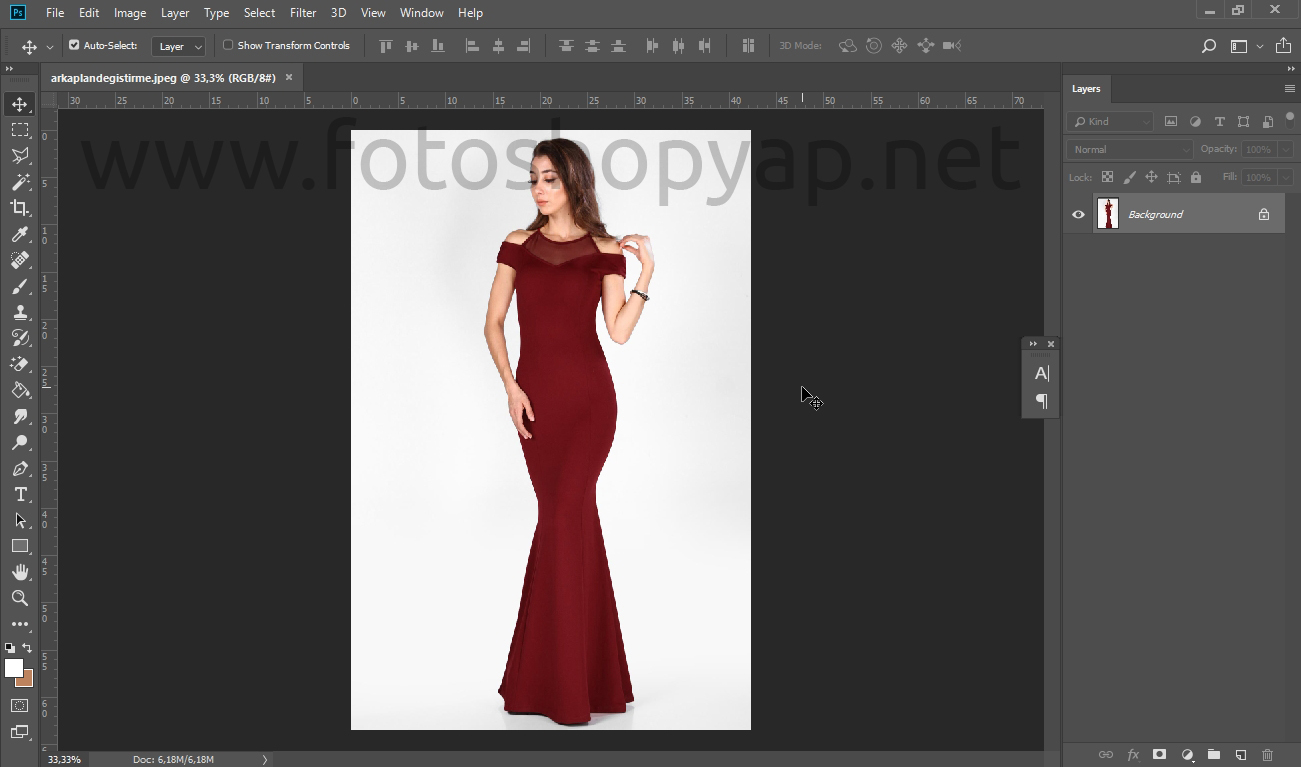Toggle lock transparent pixels
The height and width of the screenshot is (767, 1301).
tap(1107, 177)
